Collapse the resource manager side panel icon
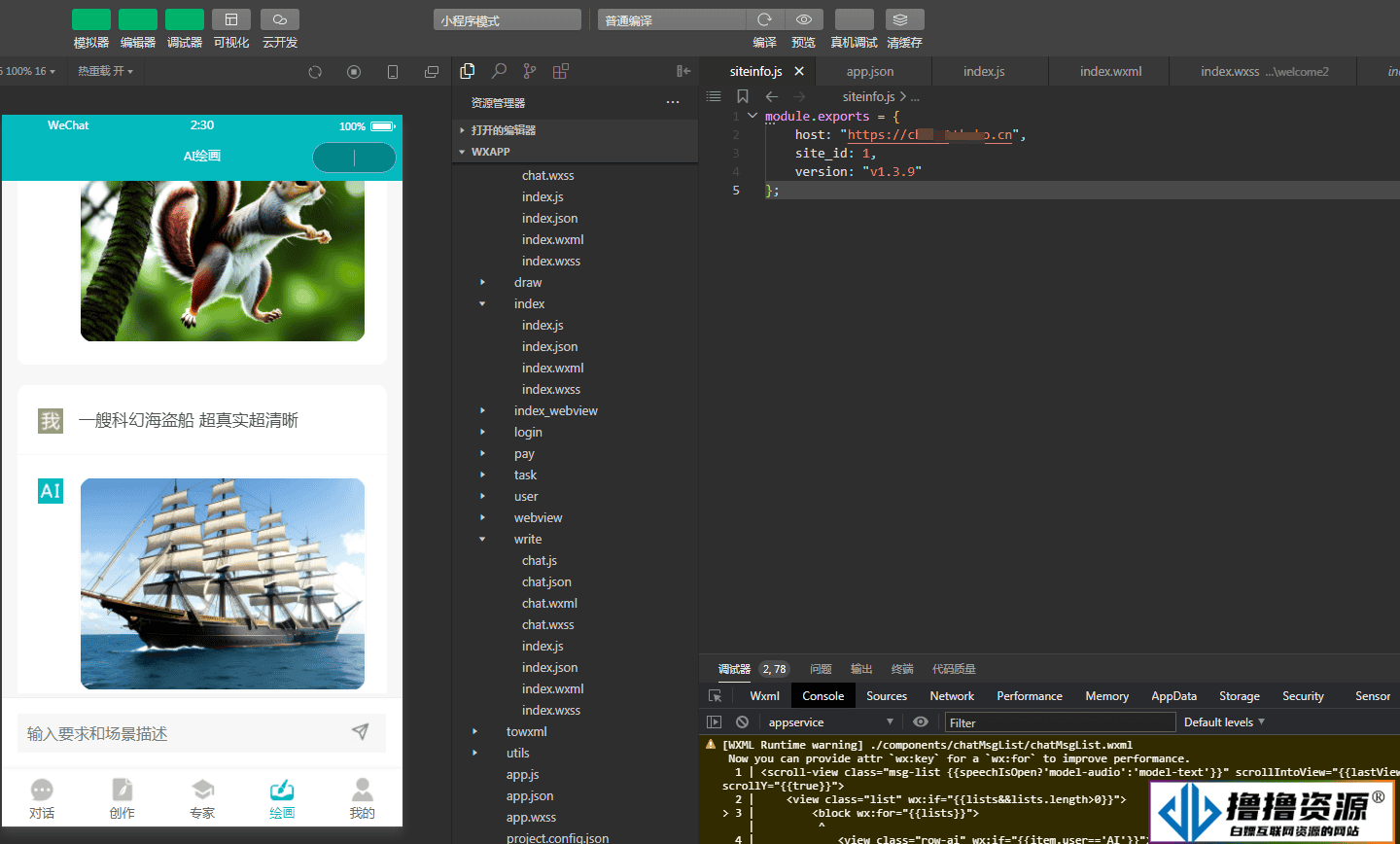Viewport: 1400px width, 844px height. point(683,71)
